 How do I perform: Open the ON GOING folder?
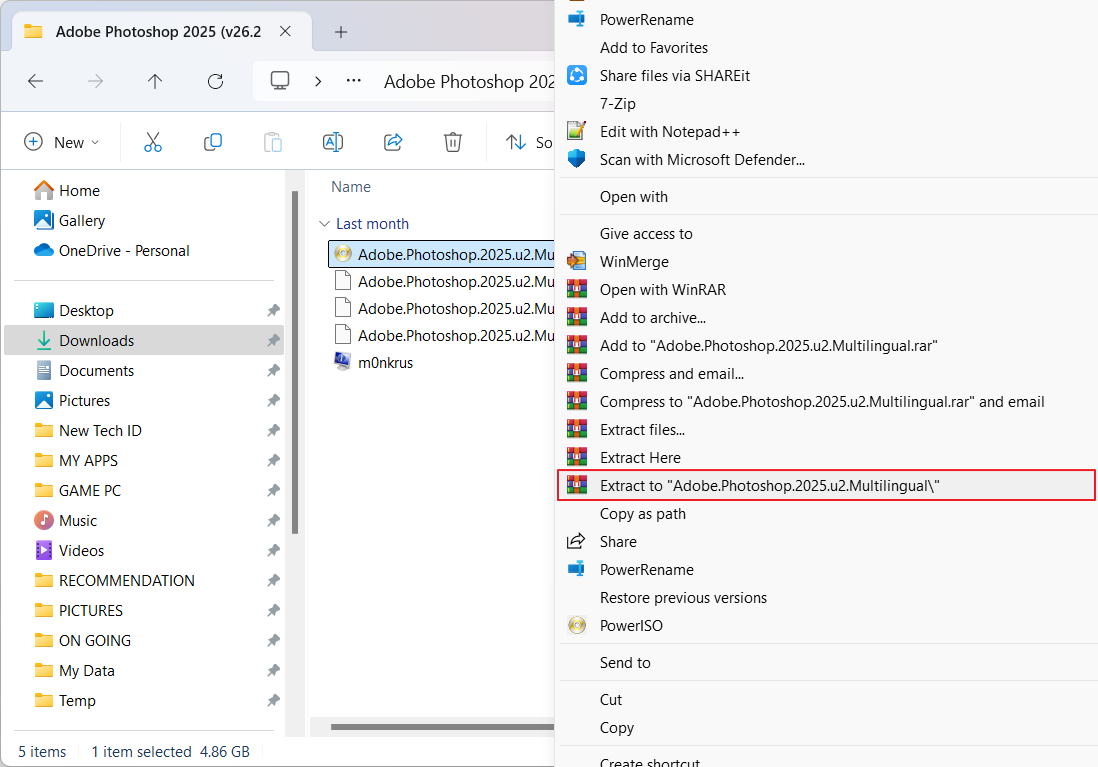pos(83,641)
